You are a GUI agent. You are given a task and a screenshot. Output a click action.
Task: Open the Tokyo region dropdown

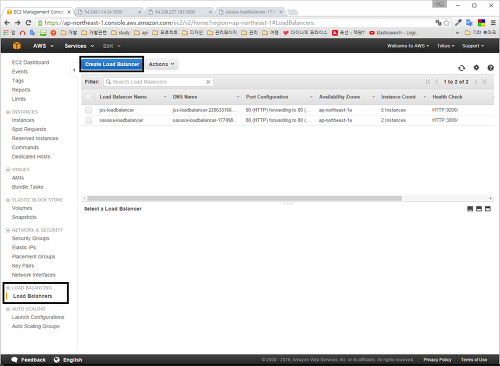(x=446, y=46)
